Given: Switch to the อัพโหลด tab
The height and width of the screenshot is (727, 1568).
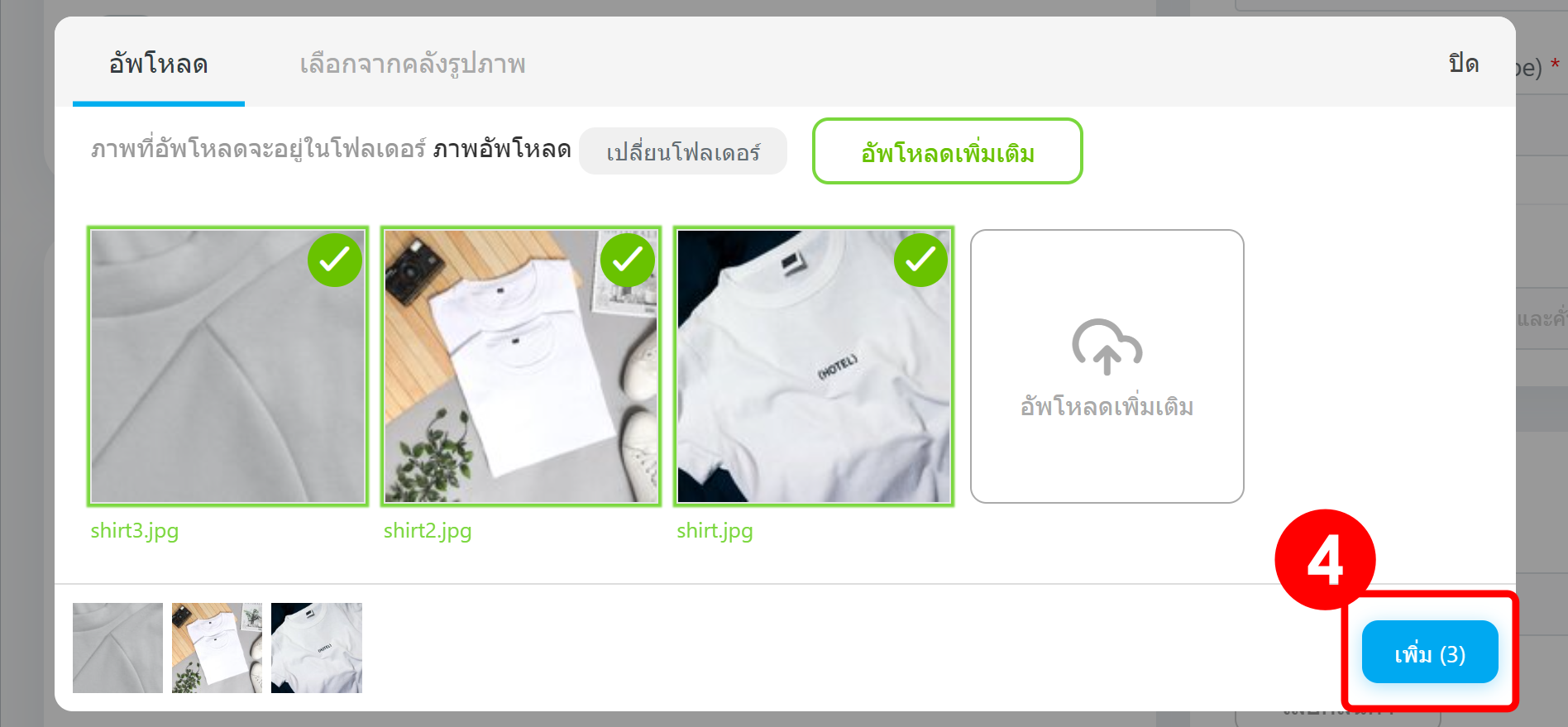Looking at the screenshot, I should [x=159, y=64].
